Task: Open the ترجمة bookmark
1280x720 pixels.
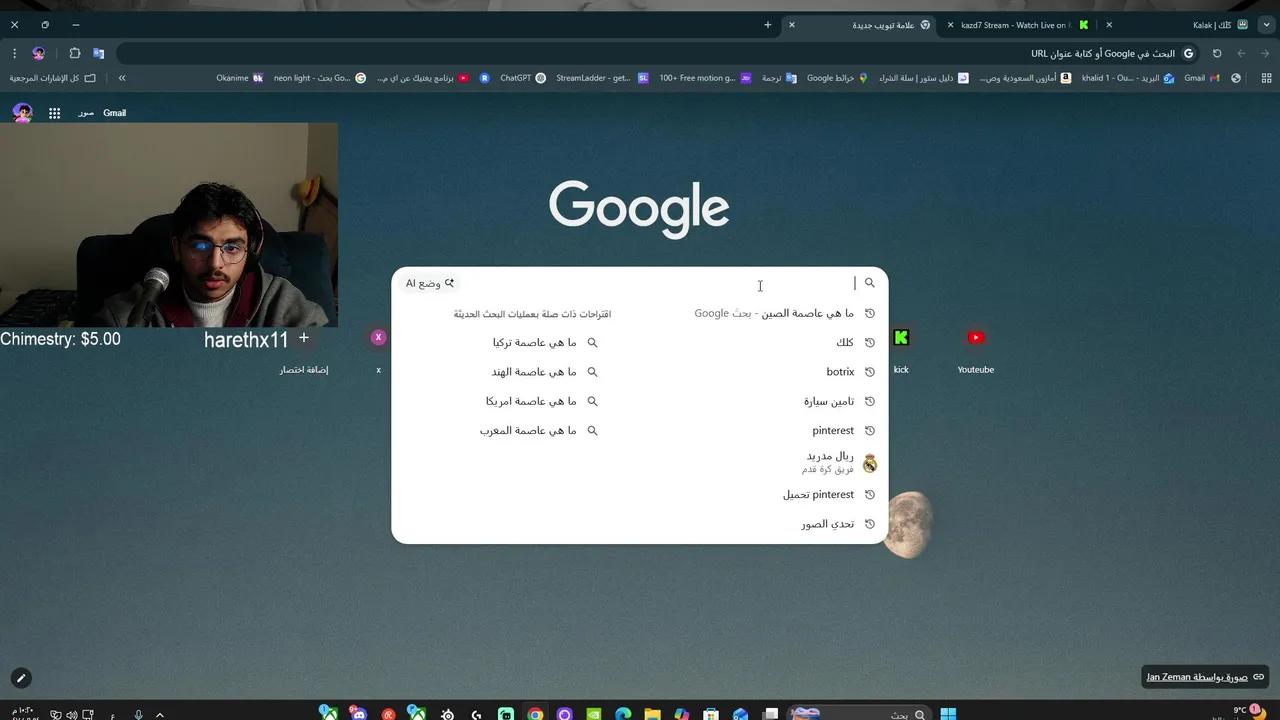Action: pos(779,78)
